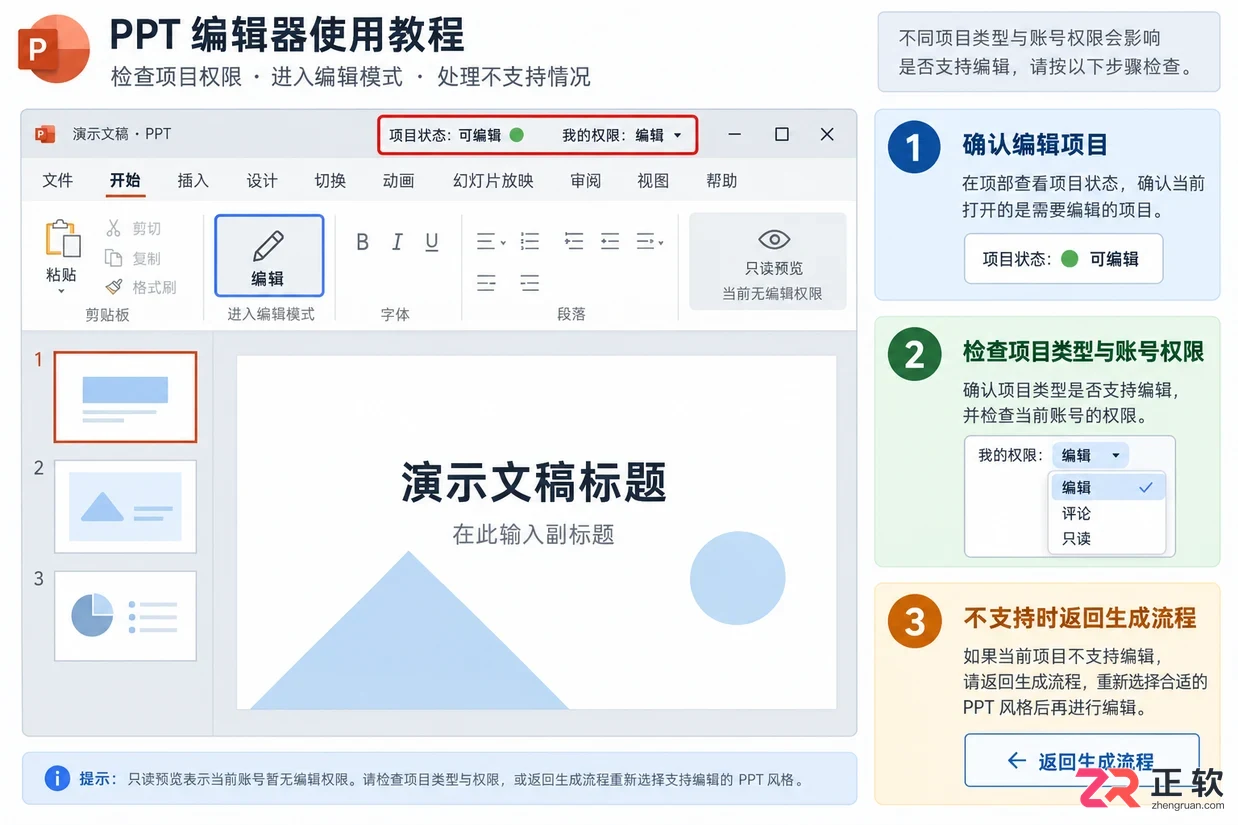Open the 幻灯片放映 tab
Image resolution: width=1238 pixels, height=825 pixels.
coord(493,180)
